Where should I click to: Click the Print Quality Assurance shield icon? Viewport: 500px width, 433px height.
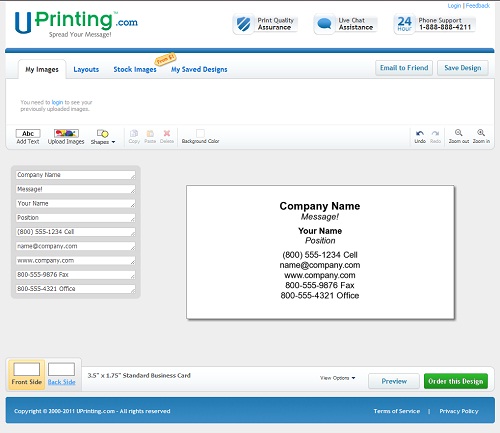click(243, 24)
